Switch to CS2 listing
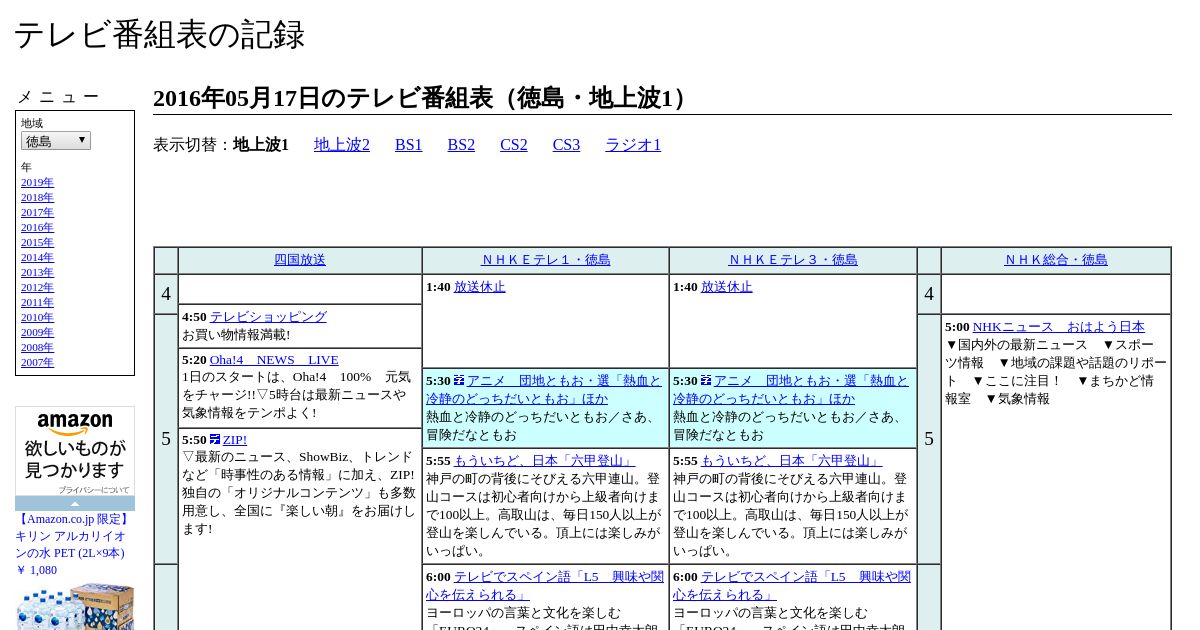 [514, 145]
